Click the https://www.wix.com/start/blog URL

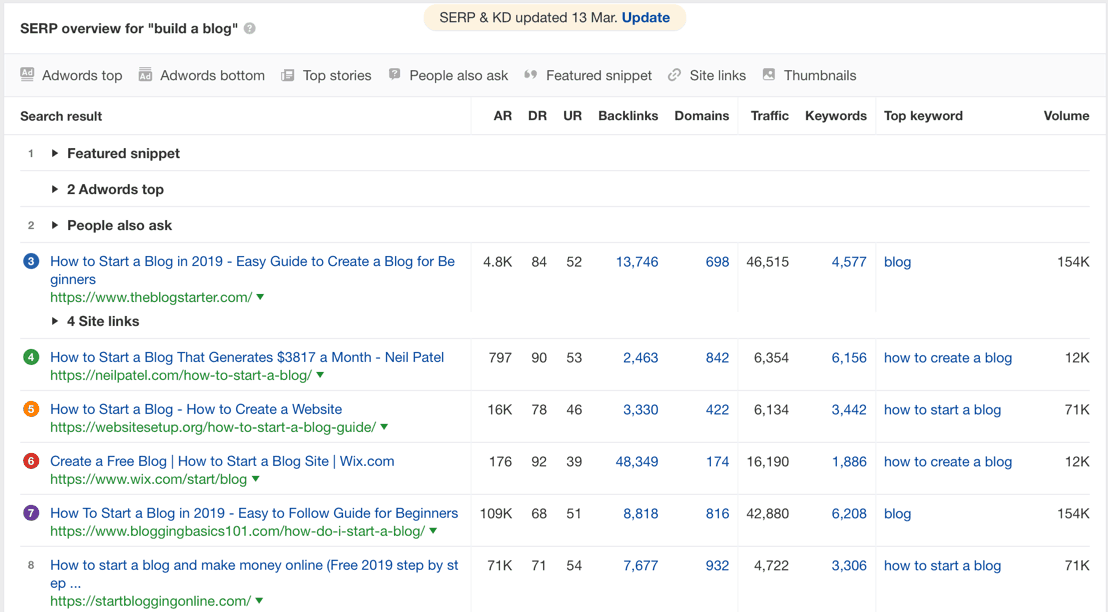click(x=148, y=479)
